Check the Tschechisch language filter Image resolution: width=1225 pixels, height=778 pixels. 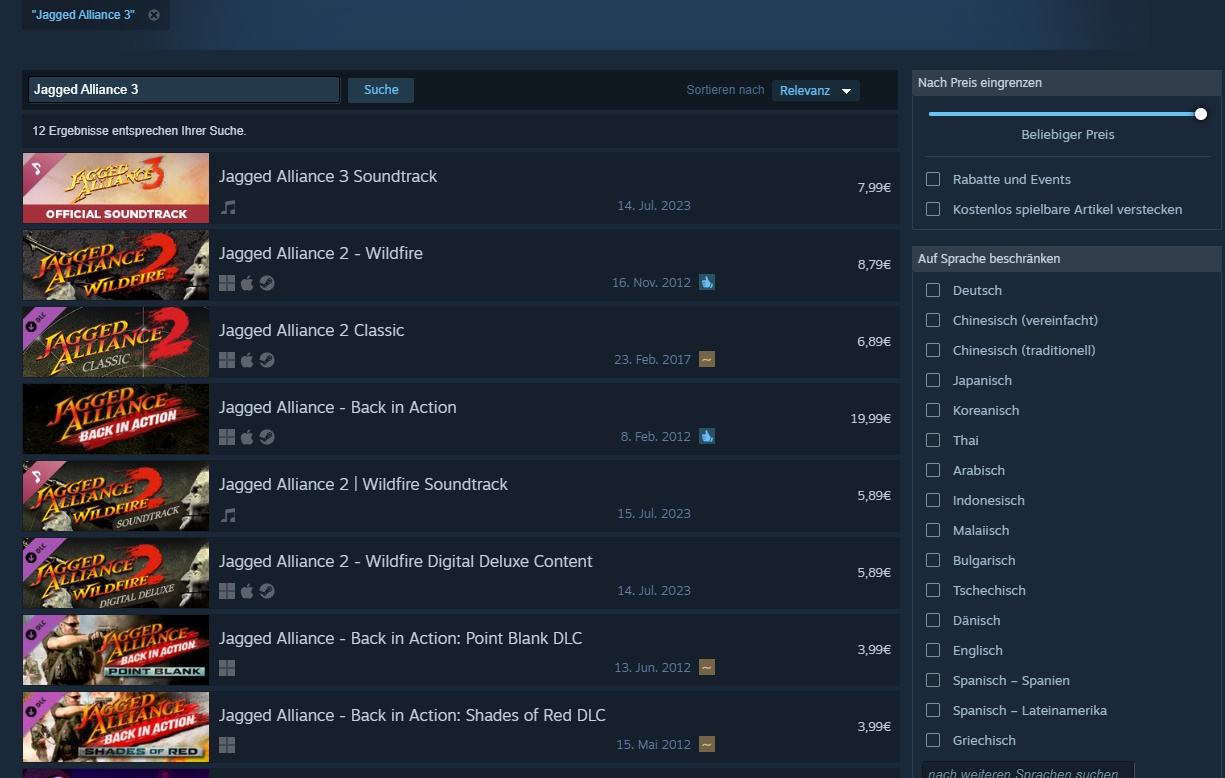[x=933, y=590]
